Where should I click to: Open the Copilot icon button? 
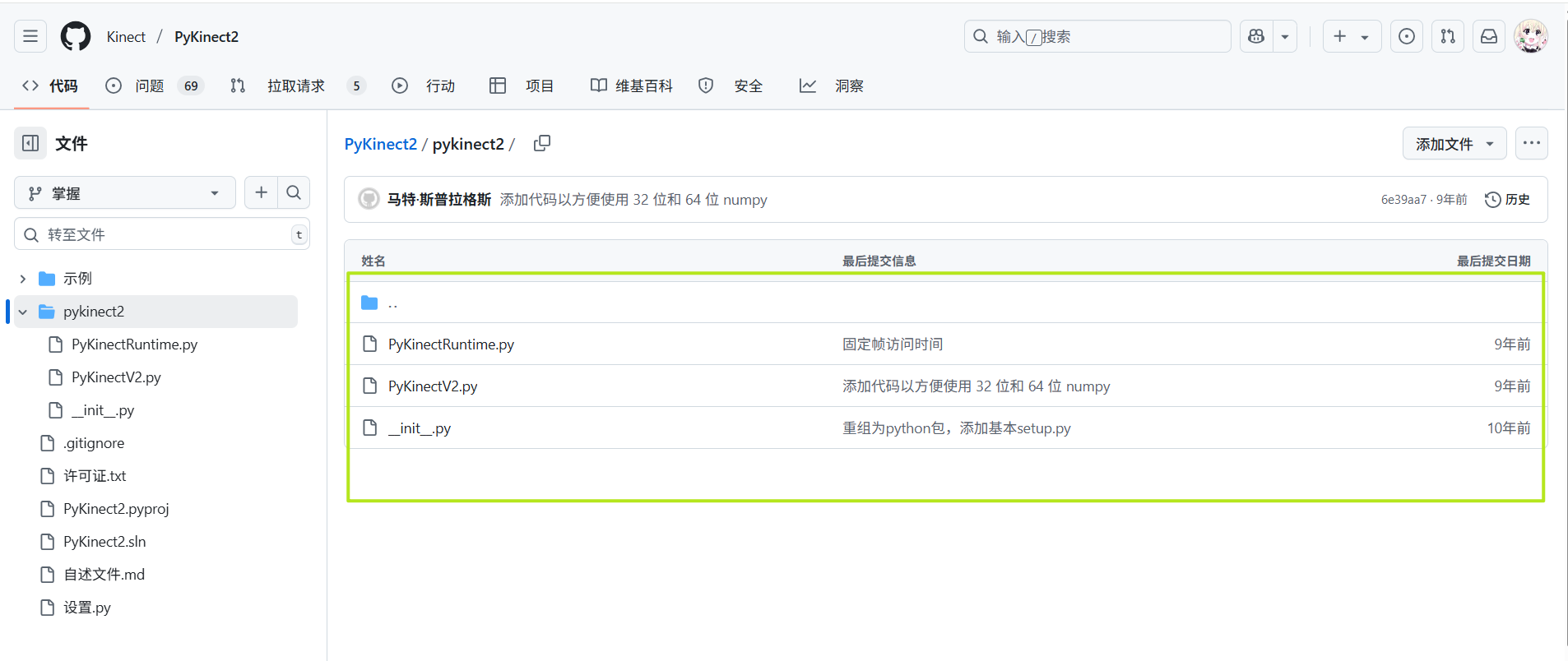(1256, 36)
